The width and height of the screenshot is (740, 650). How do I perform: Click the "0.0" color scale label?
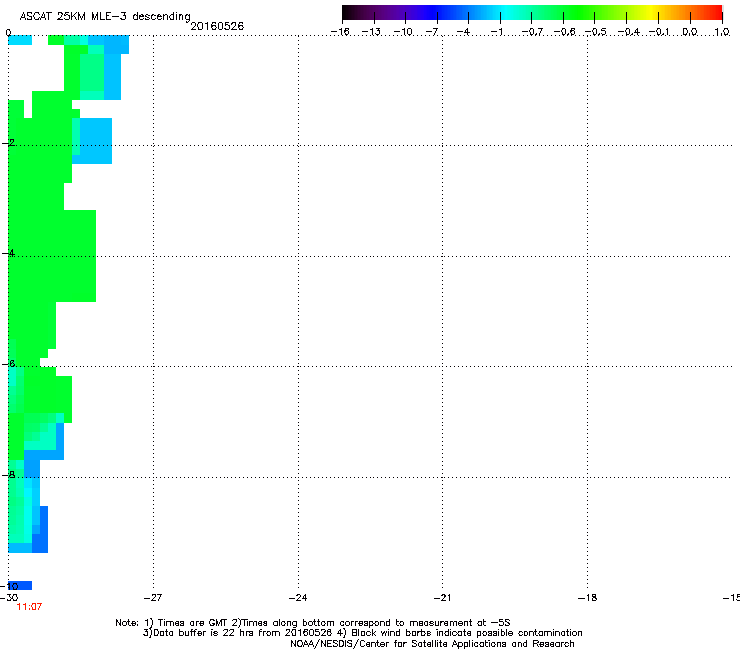(690, 32)
